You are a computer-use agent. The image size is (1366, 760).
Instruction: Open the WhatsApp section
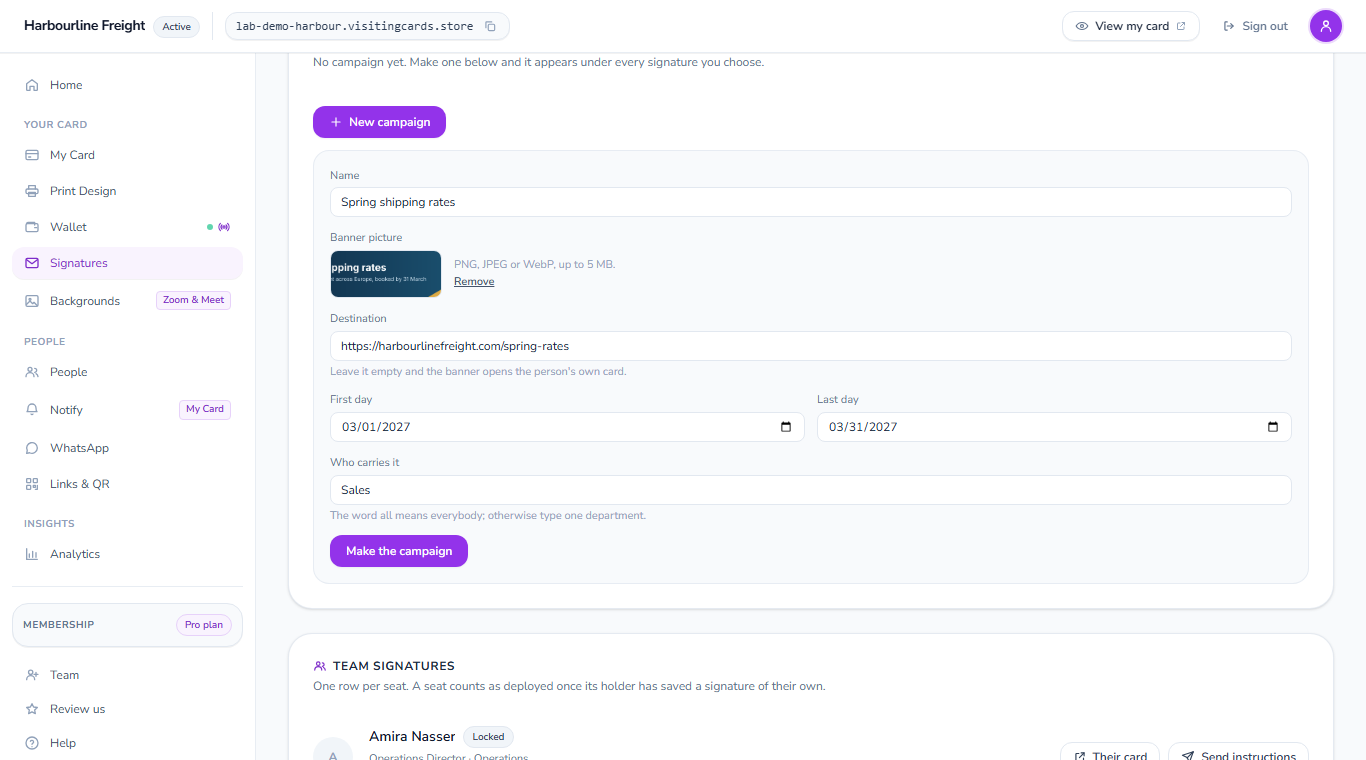pyautogui.click(x=127, y=448)
